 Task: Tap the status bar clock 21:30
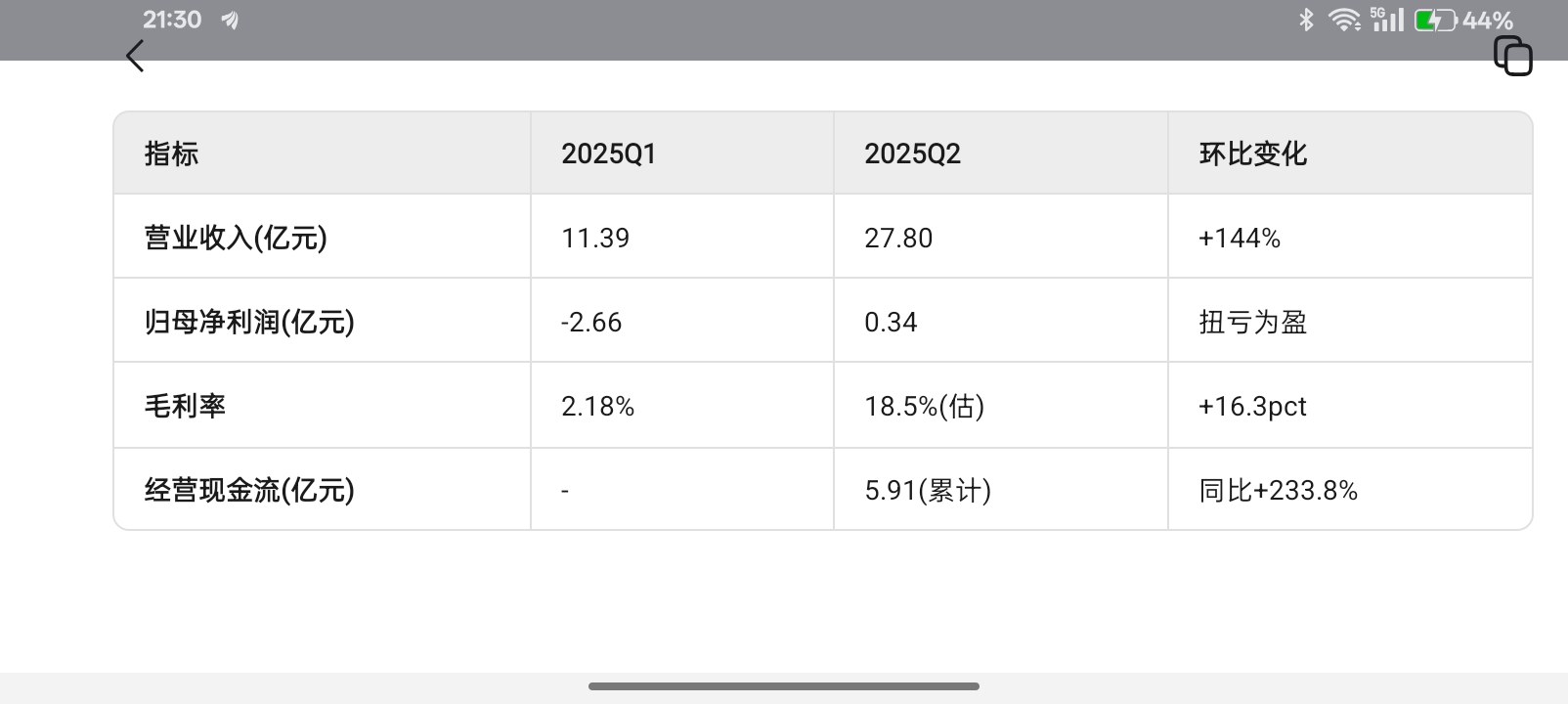point(172,20)
